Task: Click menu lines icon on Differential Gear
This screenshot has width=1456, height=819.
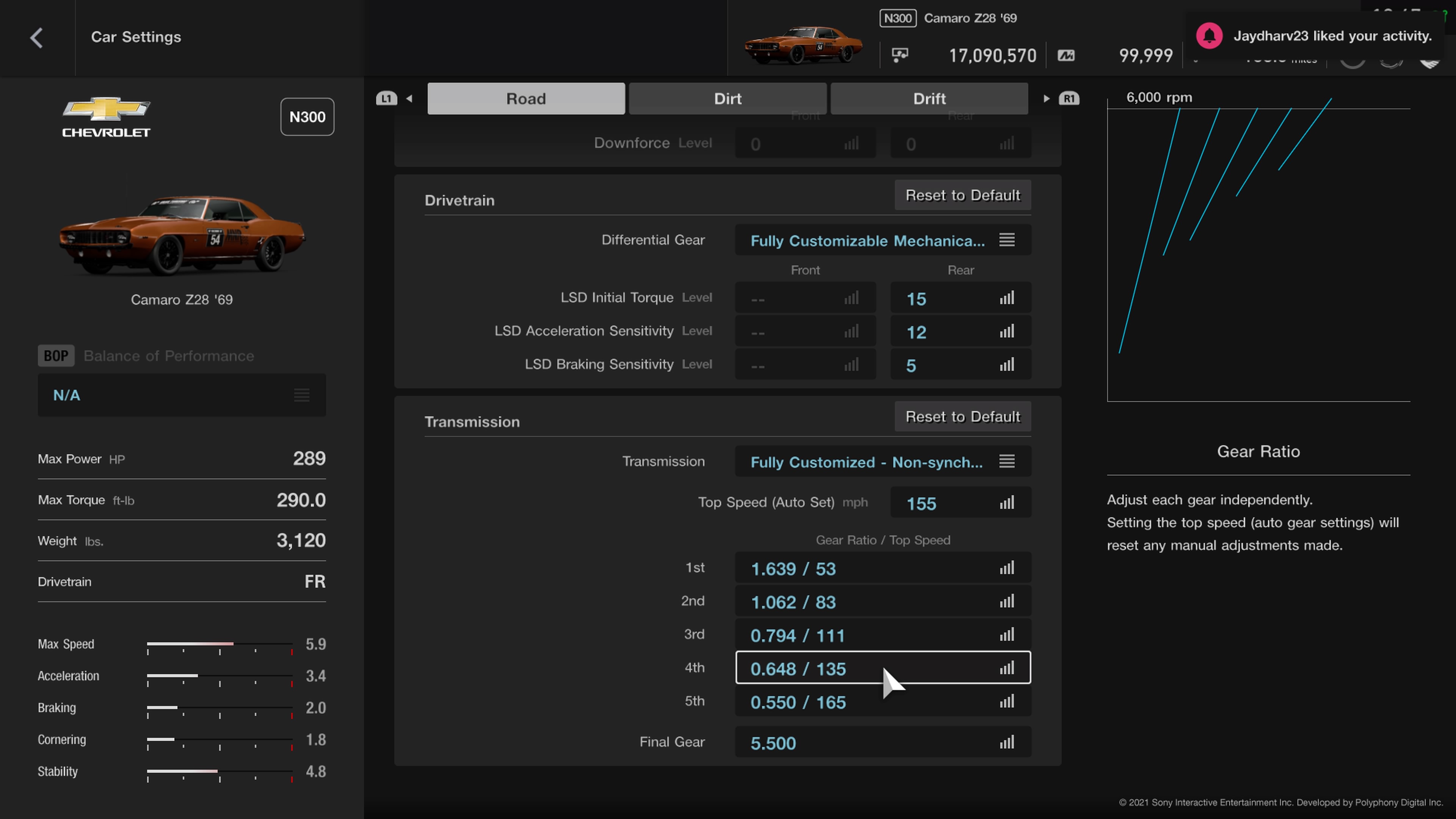Action: (1007, 240)
